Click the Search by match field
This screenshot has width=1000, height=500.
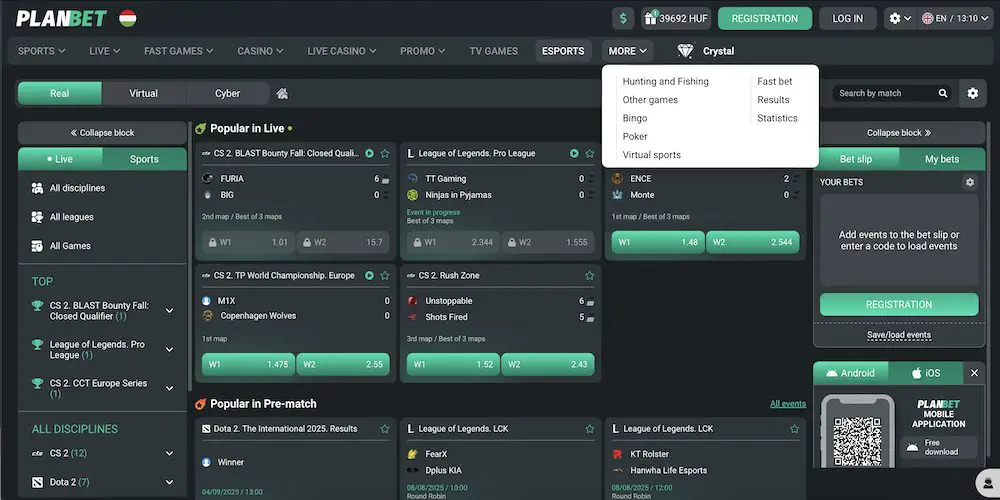883,93
